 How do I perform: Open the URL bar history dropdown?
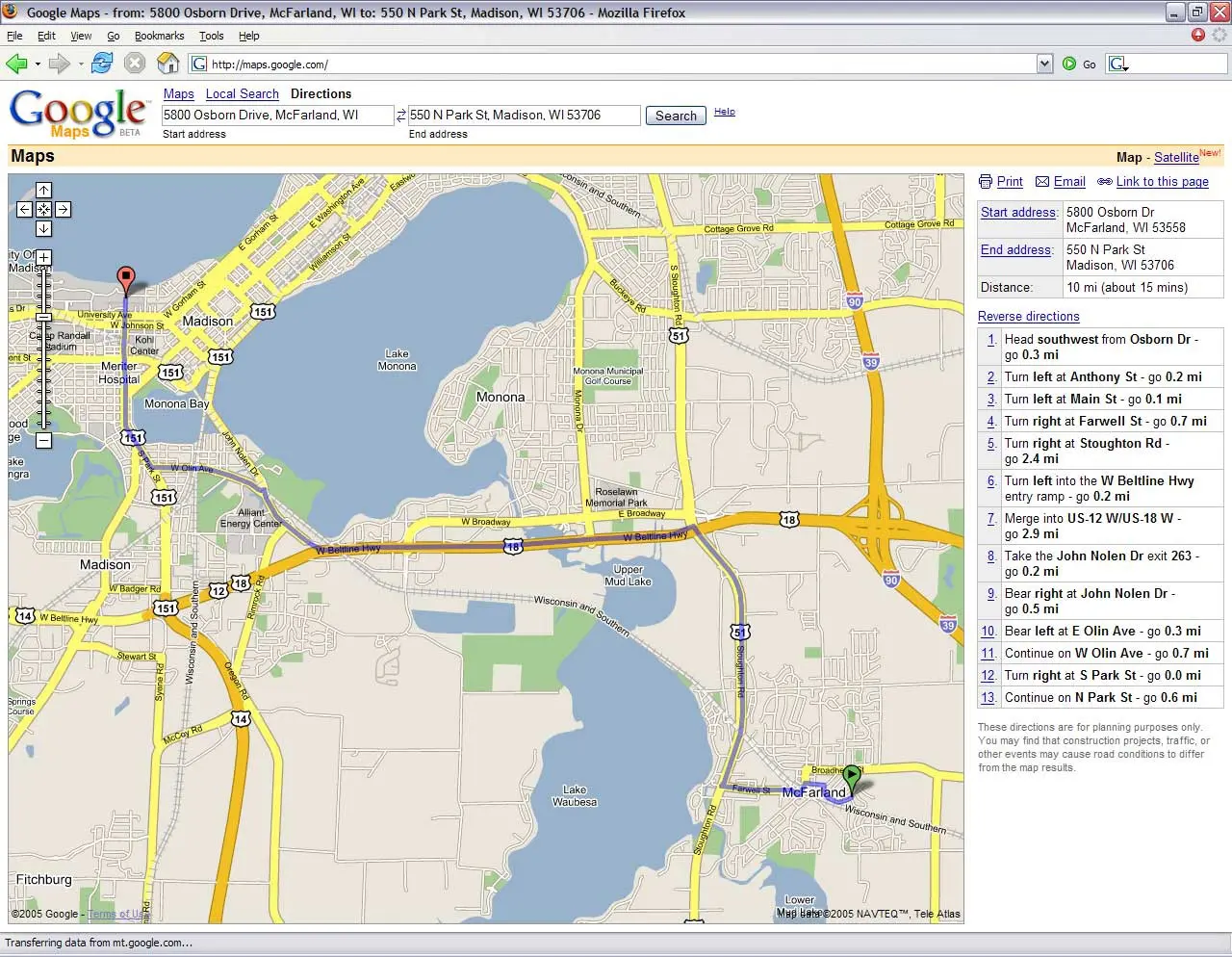pyautogui.click(x=1044, y=64)
